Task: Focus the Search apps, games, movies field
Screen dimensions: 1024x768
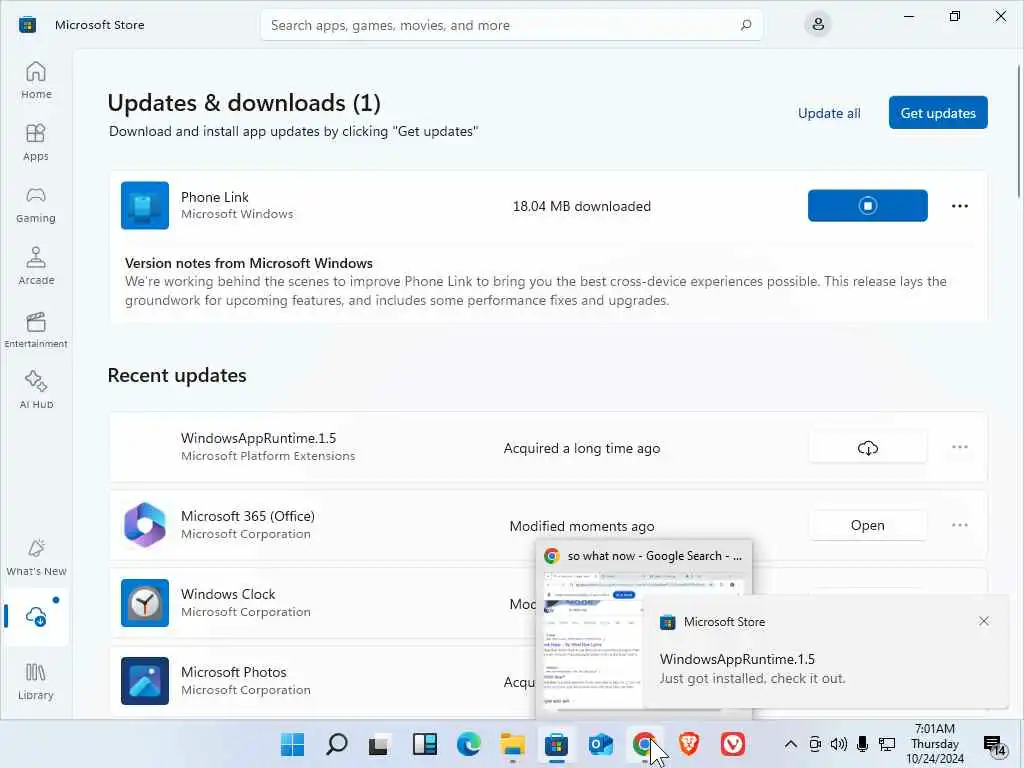Action: tap(511, 25)
